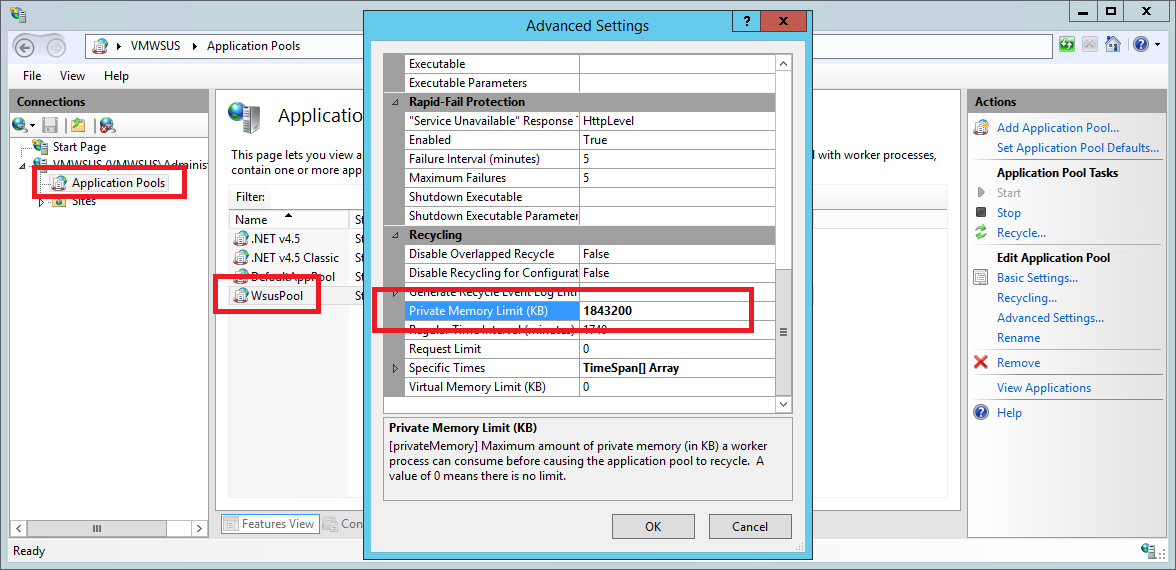Open the File menu

pos(32,76)
